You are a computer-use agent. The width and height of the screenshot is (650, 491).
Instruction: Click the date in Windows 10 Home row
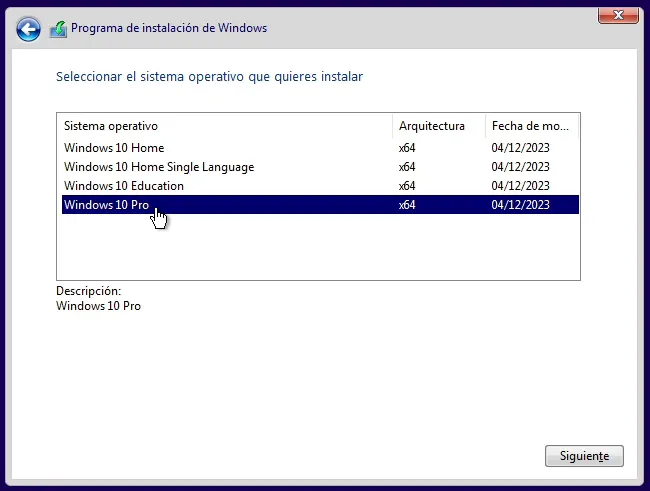click(520, 148)
